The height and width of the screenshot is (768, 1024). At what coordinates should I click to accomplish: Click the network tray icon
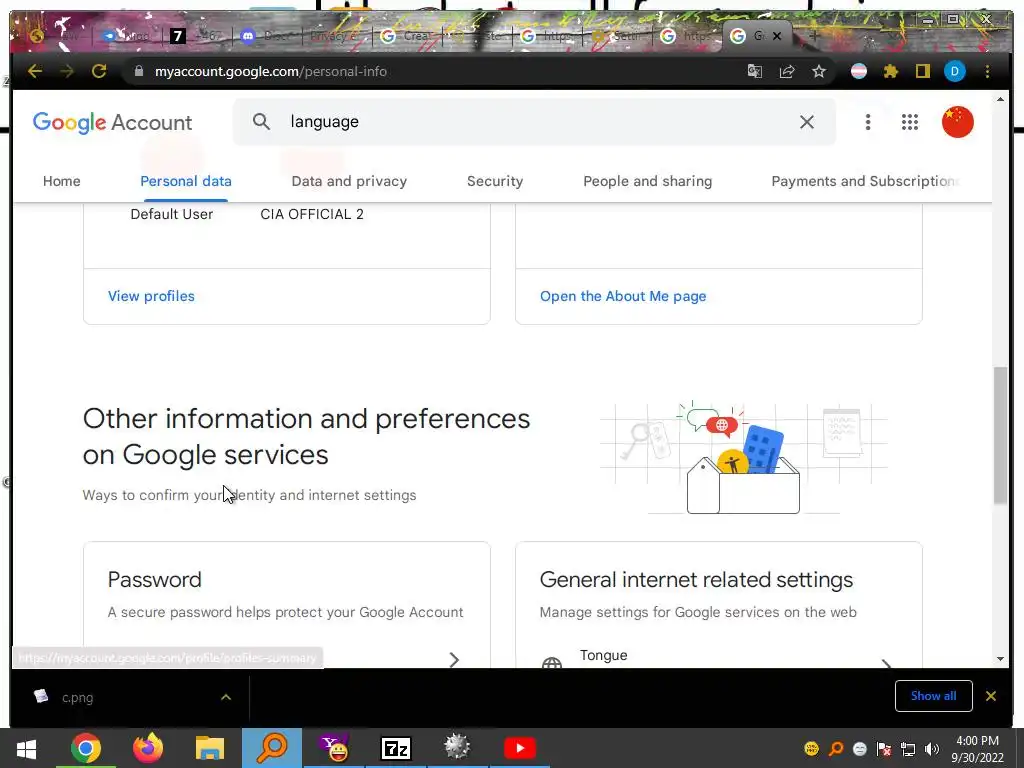click(908, 749)
